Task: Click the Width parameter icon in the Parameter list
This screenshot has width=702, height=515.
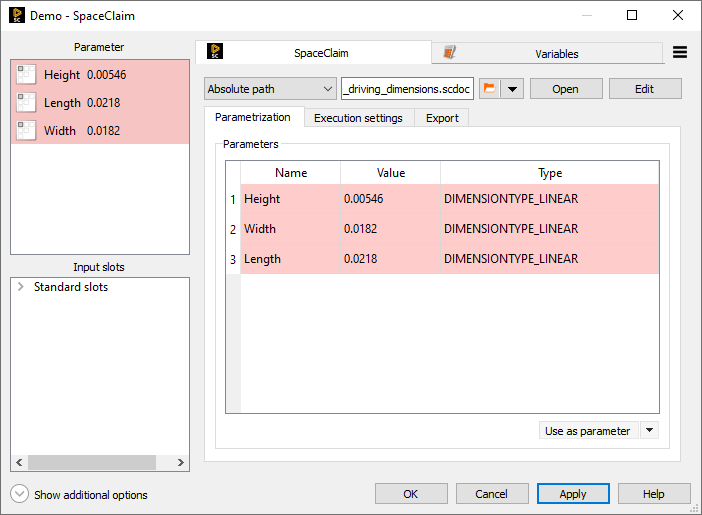Action: pos(26,131)
